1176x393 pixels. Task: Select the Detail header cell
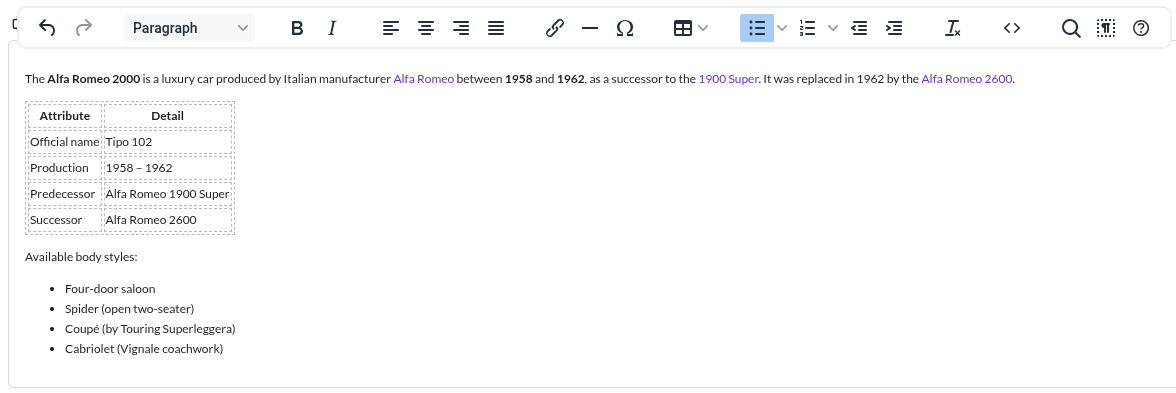pos(167,116)
